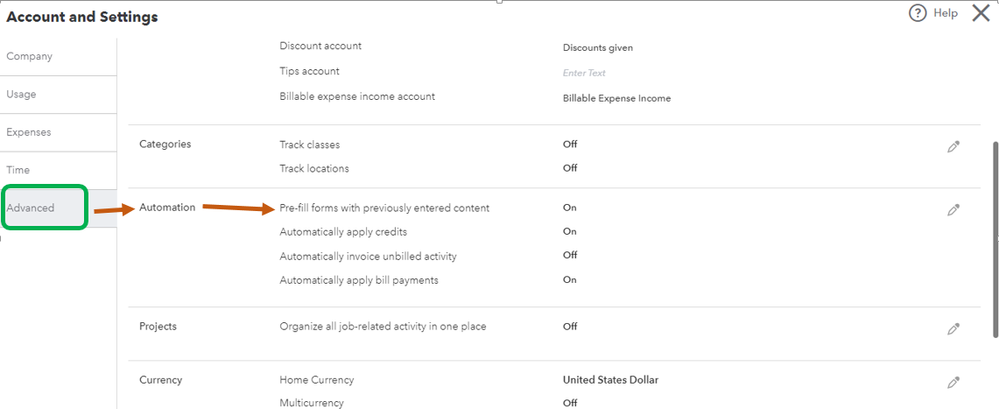The image size is (999, 409).
Task: Open the Company settings tab
Action: pos(29,57)
